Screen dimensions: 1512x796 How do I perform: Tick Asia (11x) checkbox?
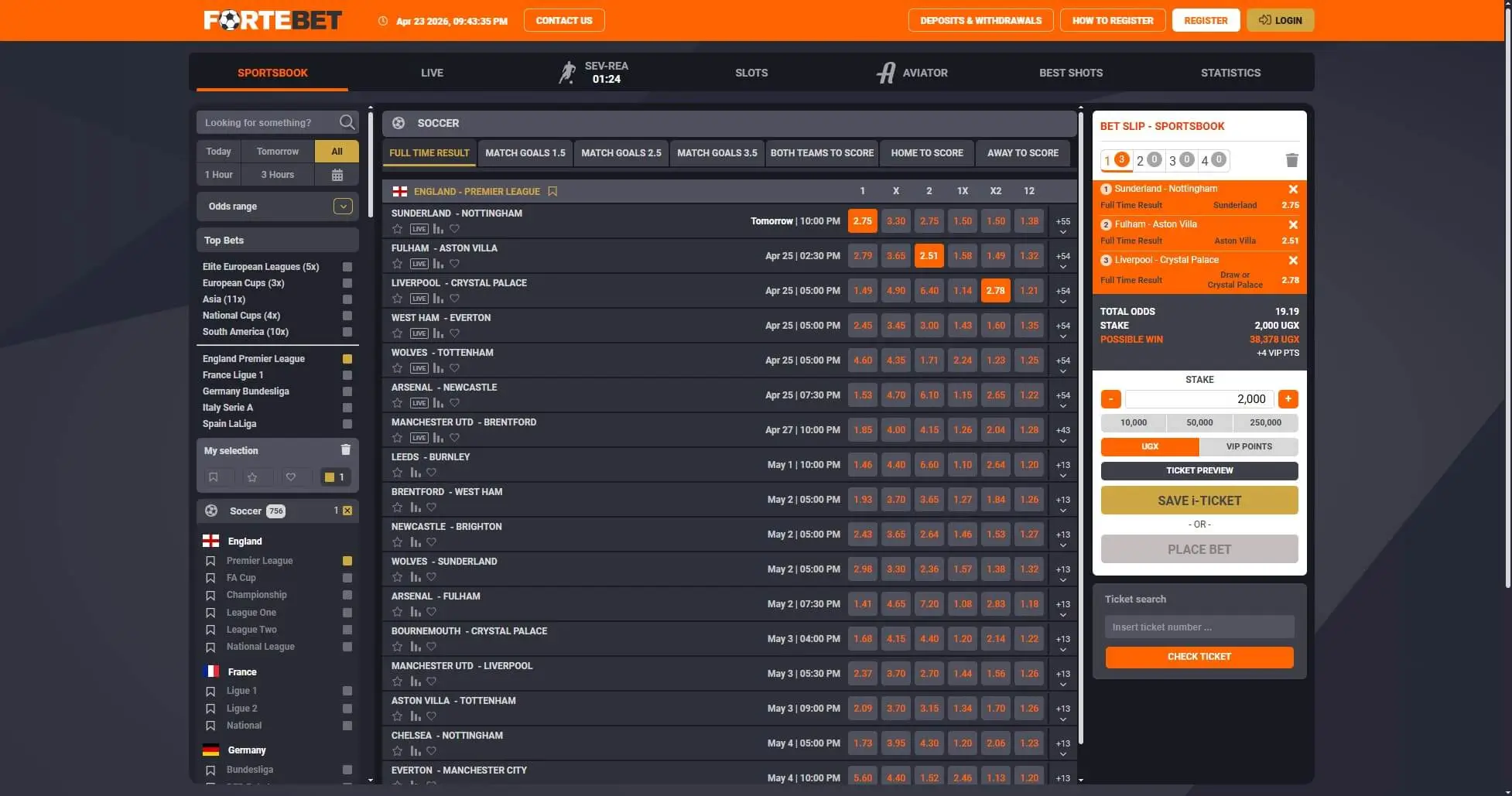tap(347, 299)
